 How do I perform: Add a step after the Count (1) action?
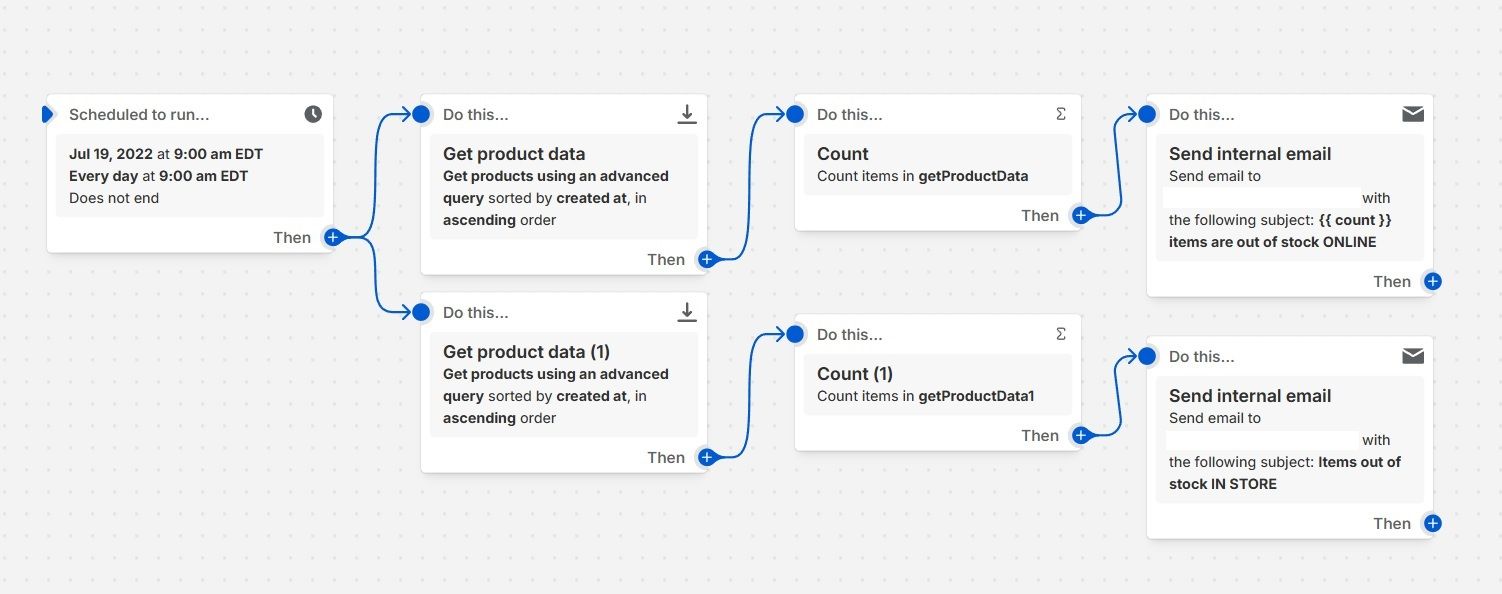click(x=1081, y=435)
